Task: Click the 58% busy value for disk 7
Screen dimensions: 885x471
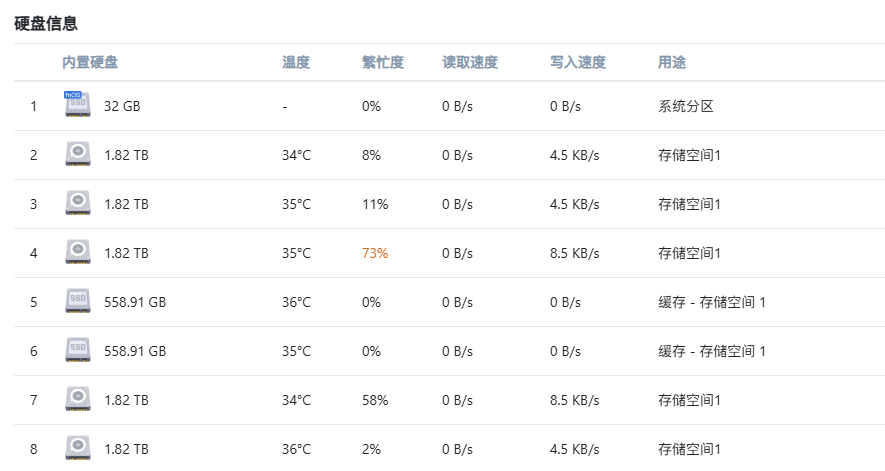Action: [375, 400]
